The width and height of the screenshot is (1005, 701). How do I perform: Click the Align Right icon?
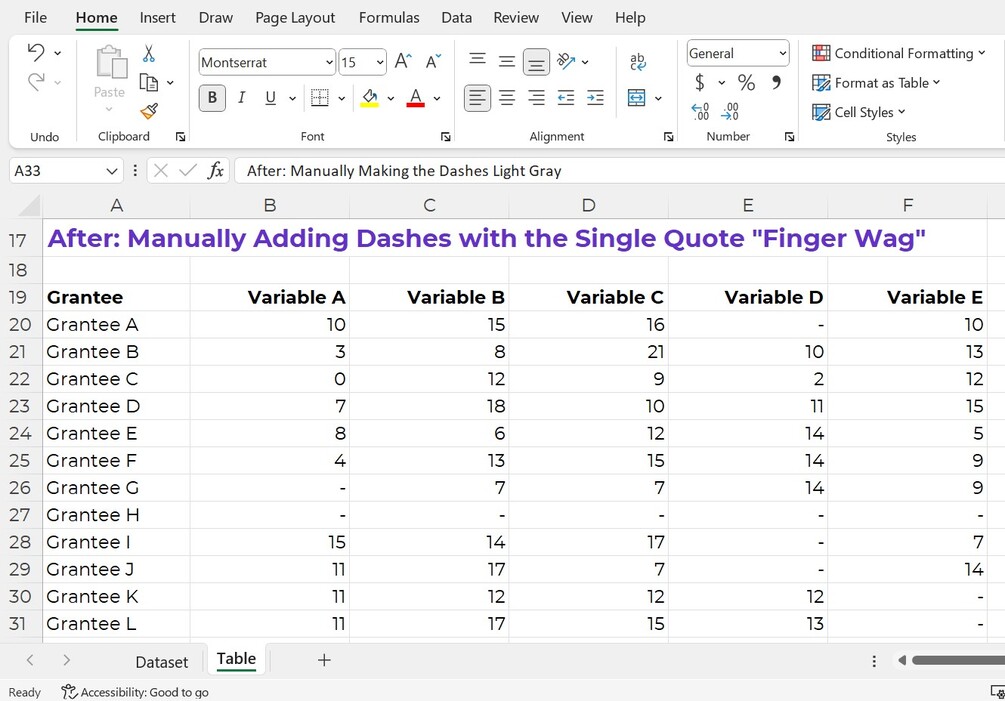[x=536, y=97]
